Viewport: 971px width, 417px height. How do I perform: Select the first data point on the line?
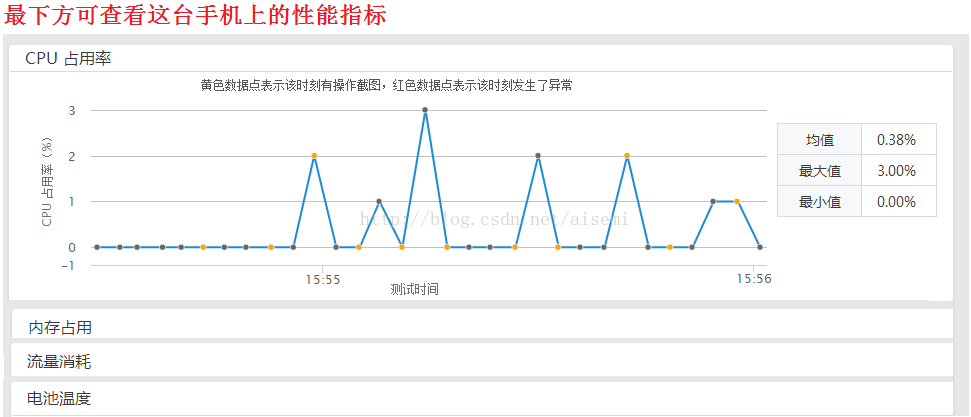97,247
